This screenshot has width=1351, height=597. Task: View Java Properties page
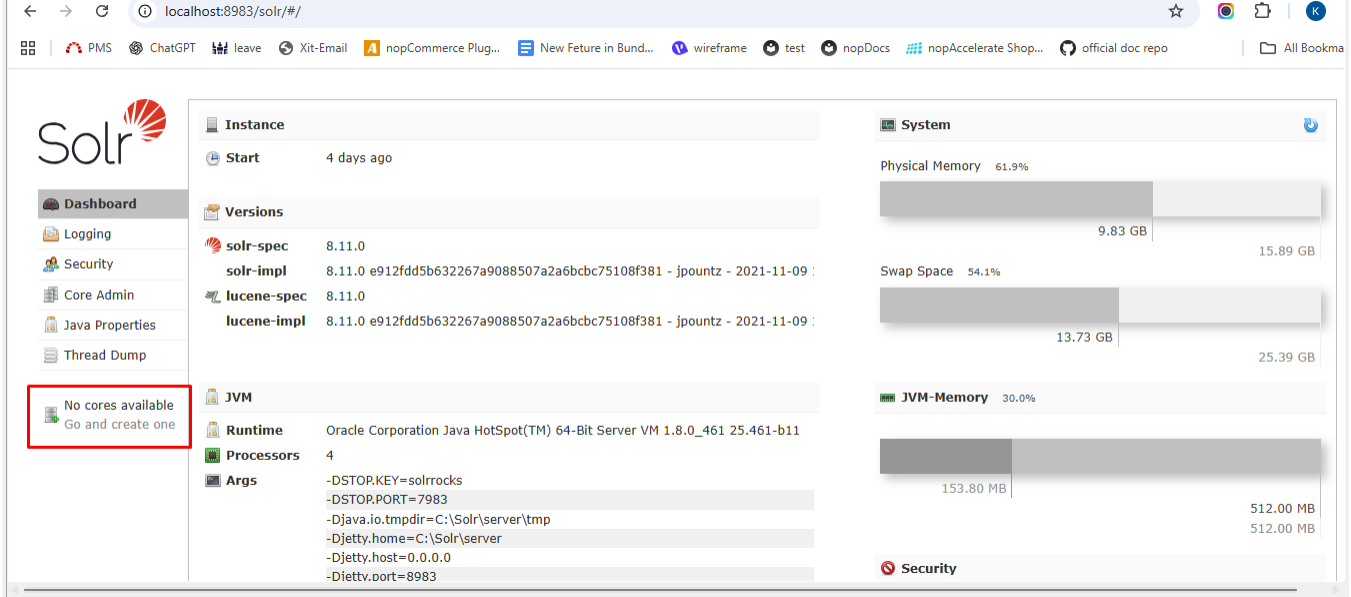109,325
